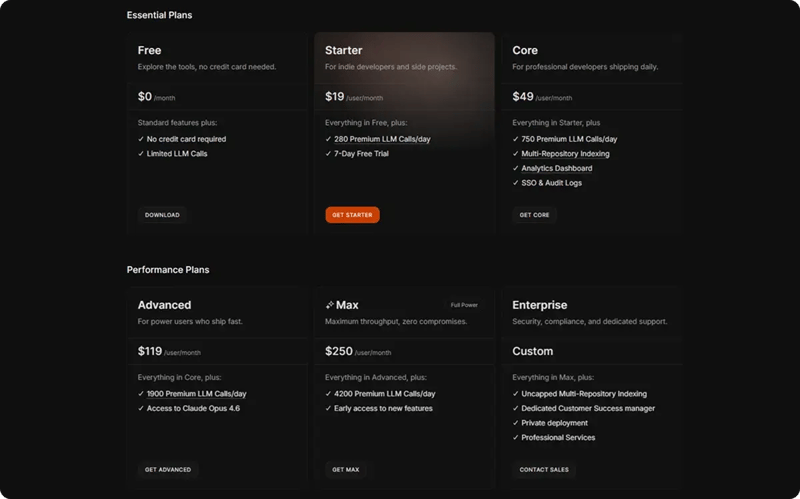The image size is (800, 499).
Task: Click the Full Power badge on the Max plan
Action: pos(464,305)
